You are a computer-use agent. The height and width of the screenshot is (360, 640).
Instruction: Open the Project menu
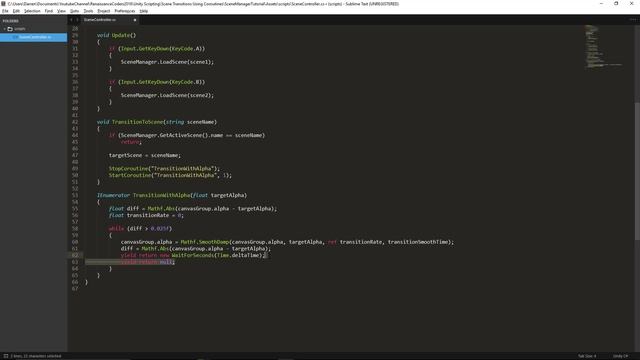point(104,11)
